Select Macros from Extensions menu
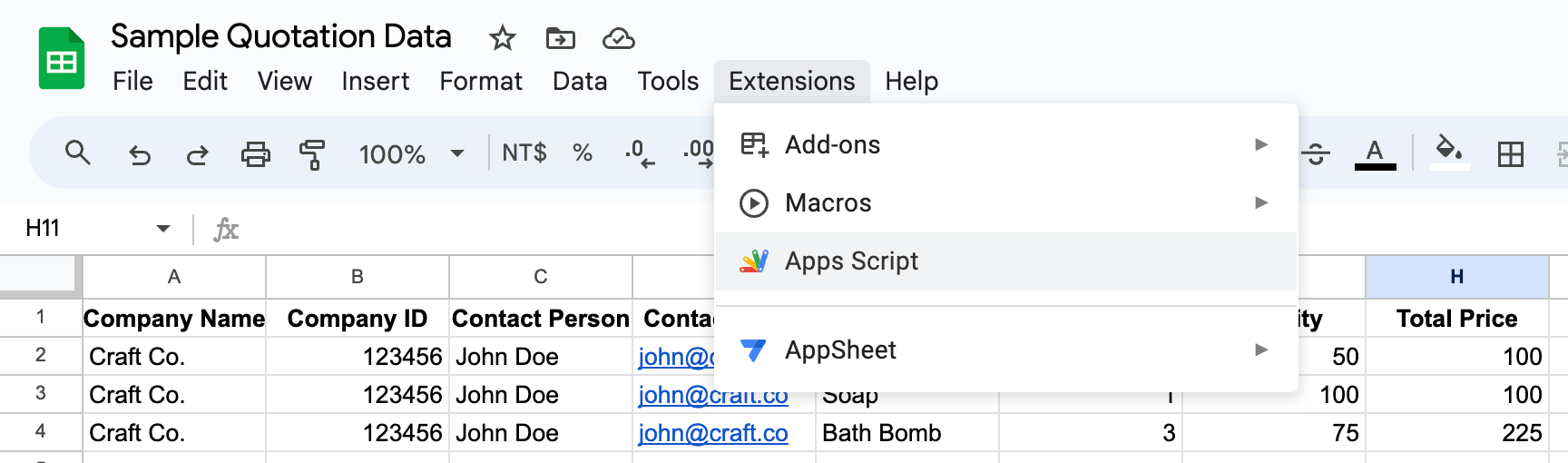Viewport: 1568px width, 463px height. 1006,202
